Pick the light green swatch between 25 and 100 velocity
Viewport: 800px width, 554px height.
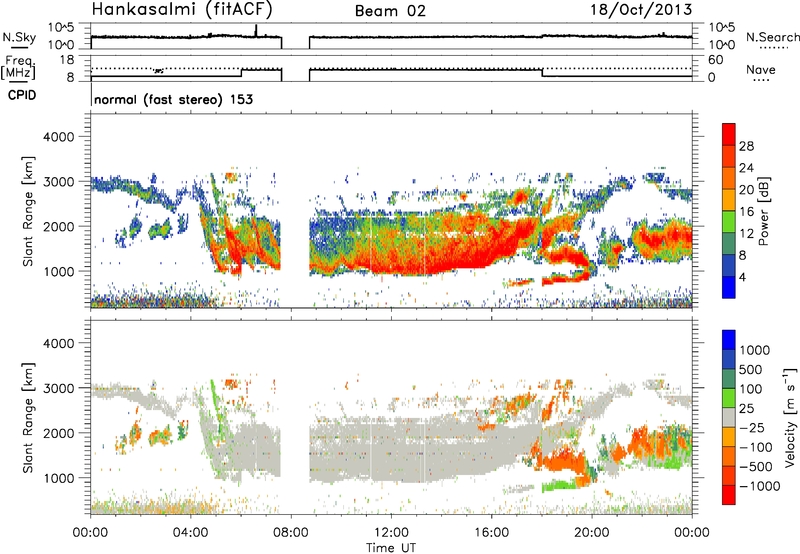[x=729, y=398]
